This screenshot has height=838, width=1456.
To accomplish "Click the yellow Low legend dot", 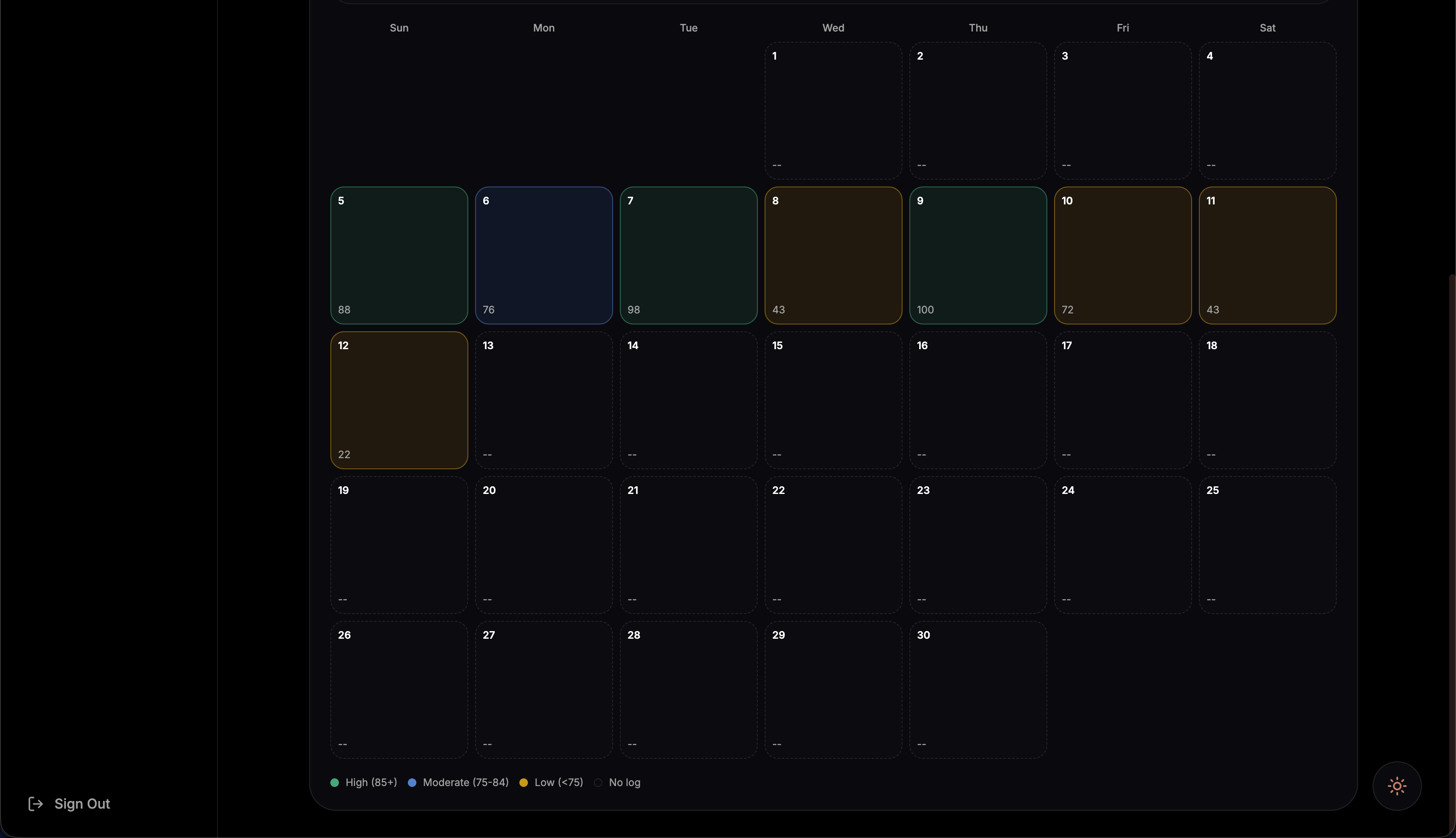I will pos(524,782).
